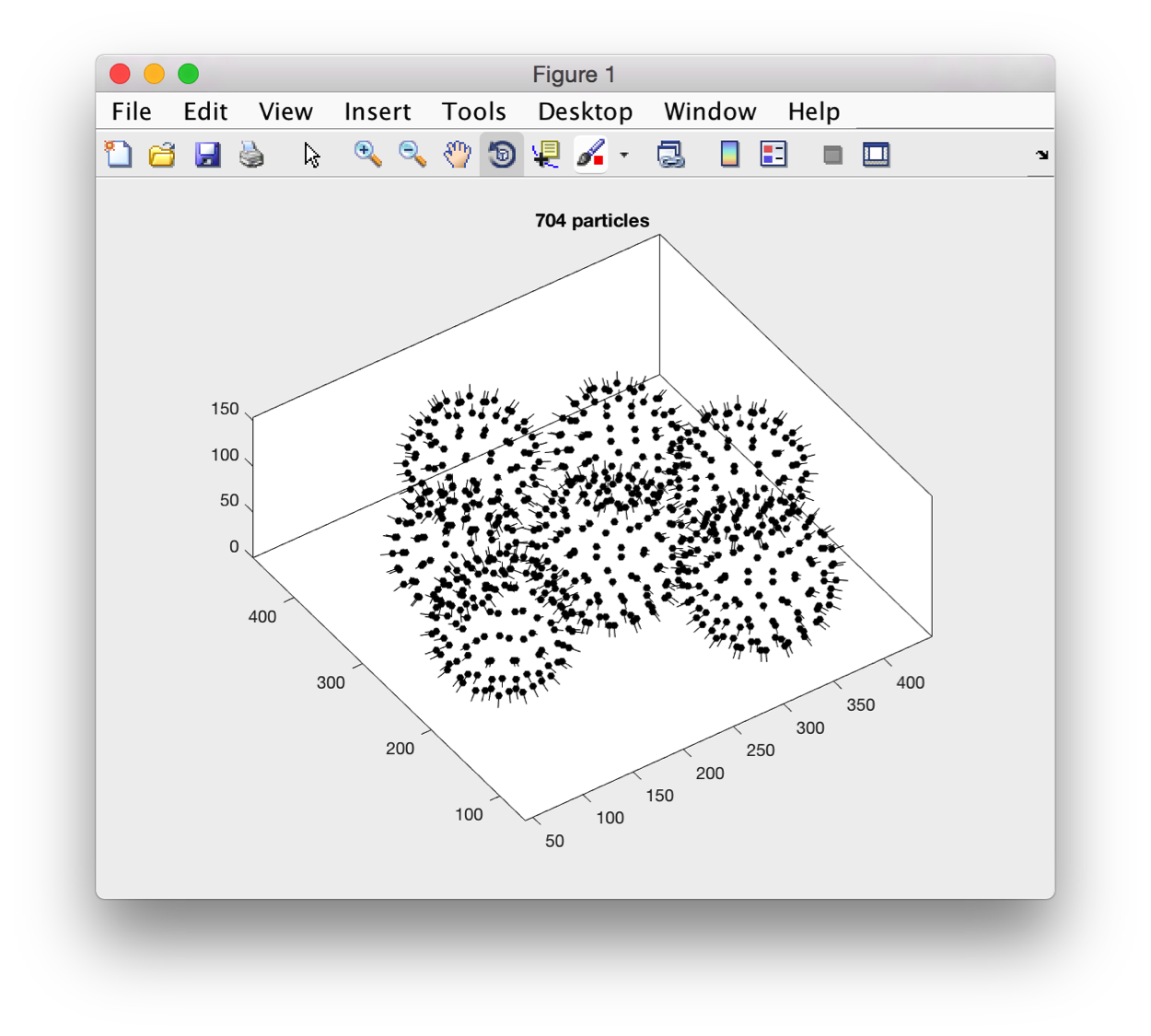The width and height of the screenshot is (1151, 1036).
Task: Save the figure using the floppy disk icon
Action: (x=207, y=154)
